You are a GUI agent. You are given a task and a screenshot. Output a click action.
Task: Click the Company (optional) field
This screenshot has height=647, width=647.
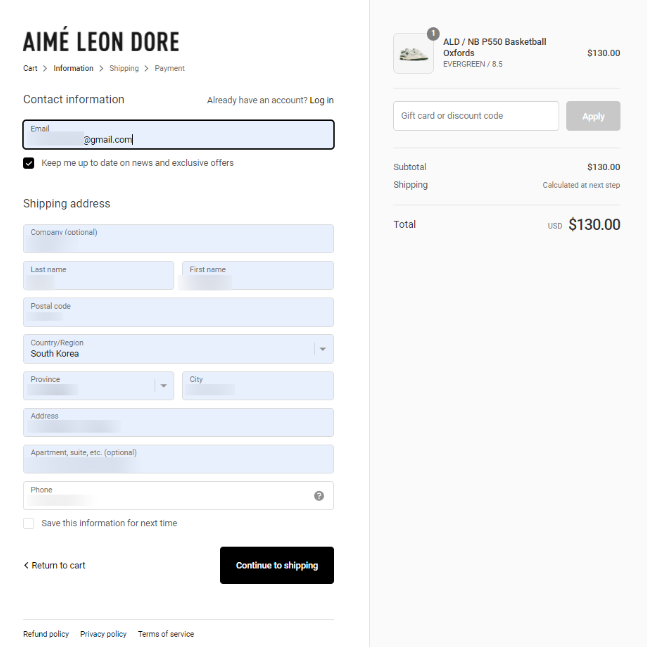178,238
